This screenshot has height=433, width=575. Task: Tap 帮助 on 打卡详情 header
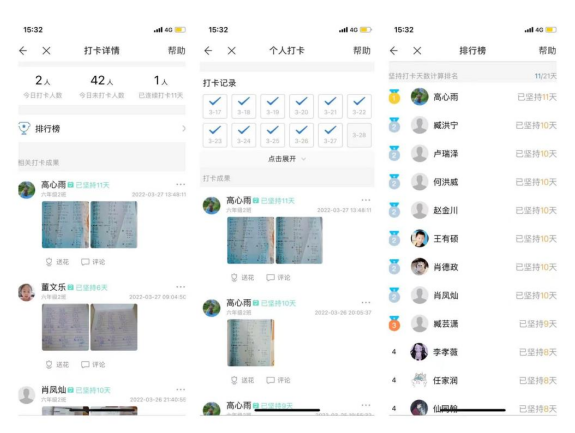pos(177,51)
